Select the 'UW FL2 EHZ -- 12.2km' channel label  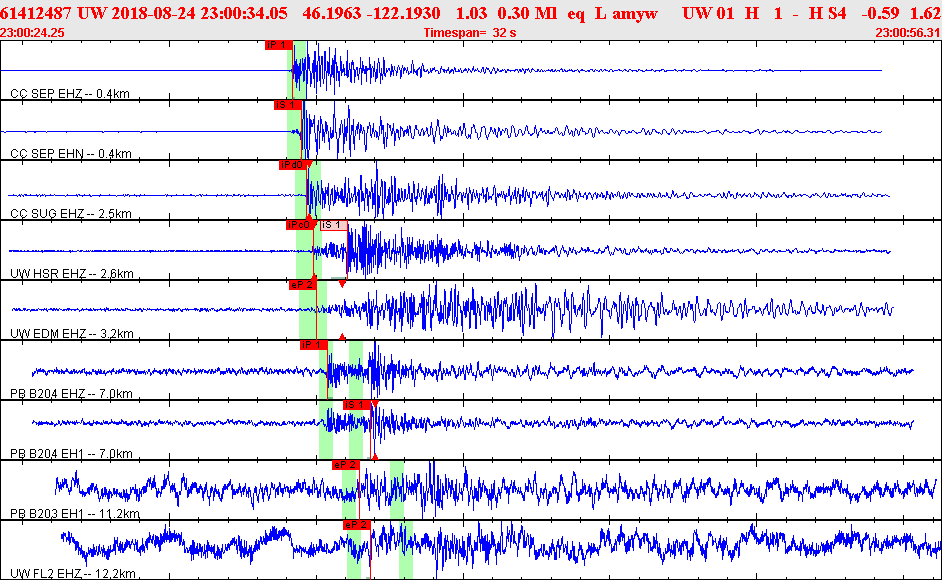click(73, 574)
